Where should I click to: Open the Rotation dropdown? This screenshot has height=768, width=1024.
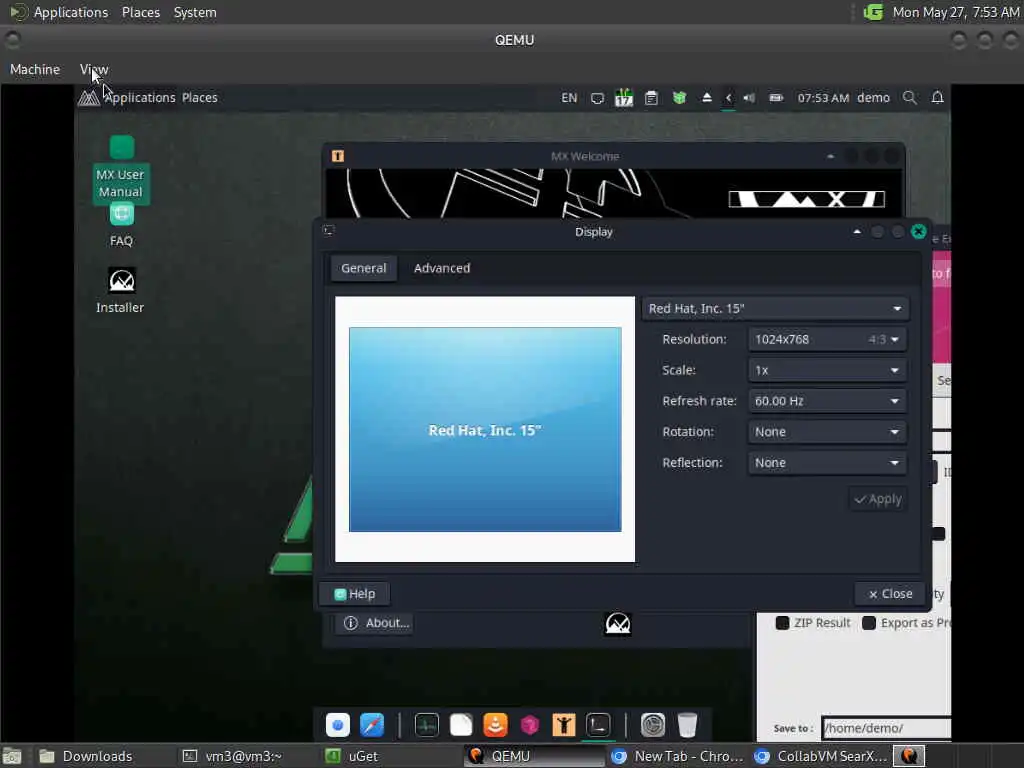coord(827,432)
